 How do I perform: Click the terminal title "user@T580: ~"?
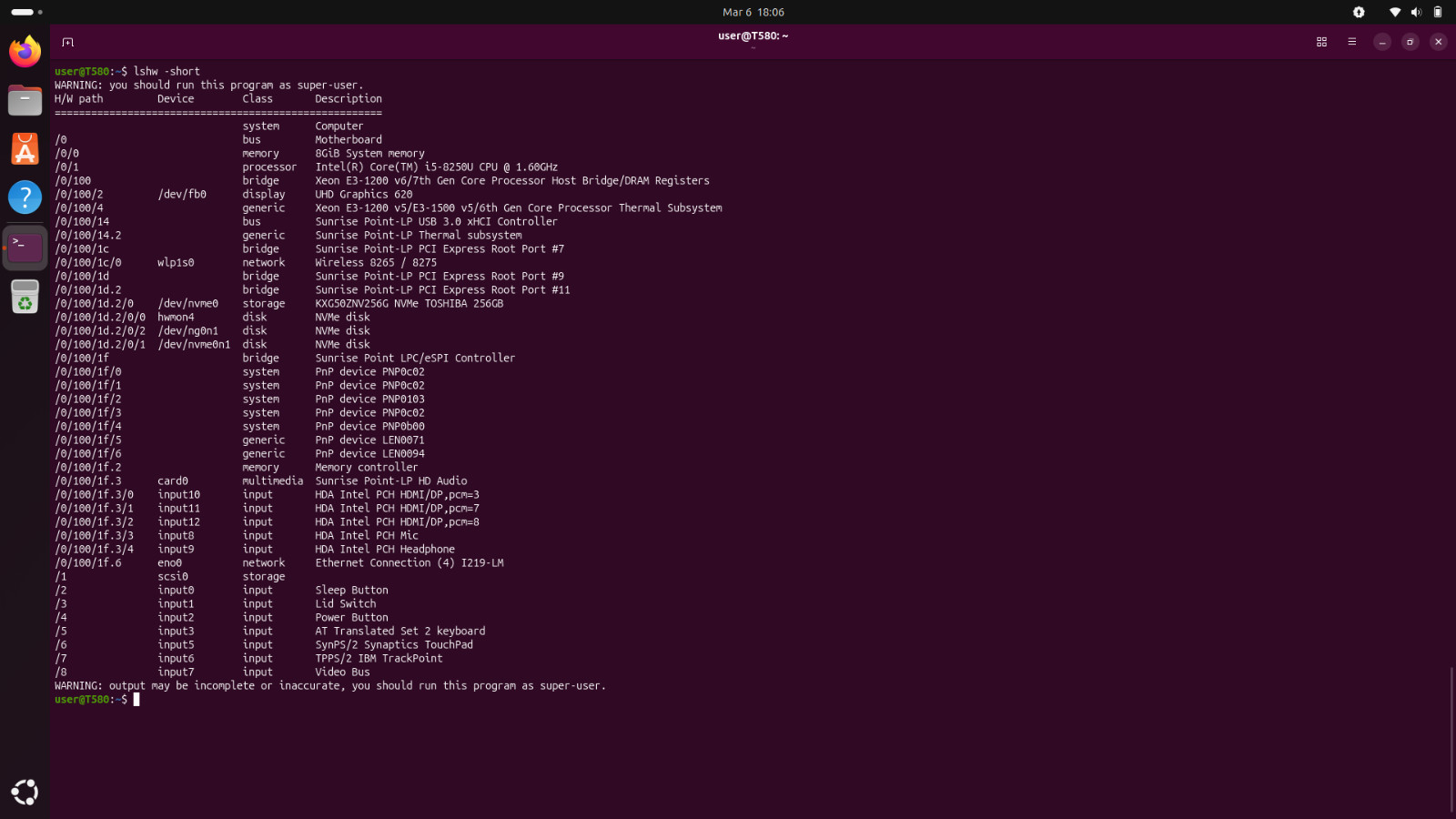click(753, 36)
